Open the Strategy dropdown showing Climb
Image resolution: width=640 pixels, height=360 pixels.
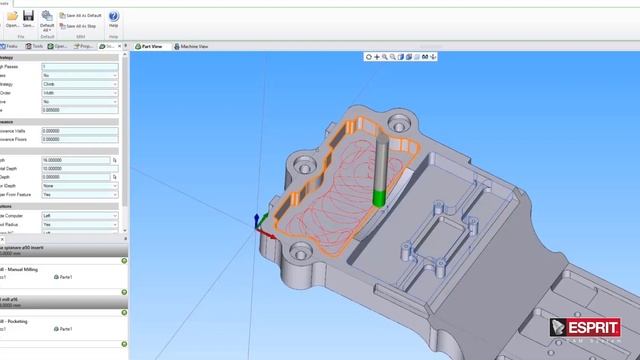tap(80, 84)
